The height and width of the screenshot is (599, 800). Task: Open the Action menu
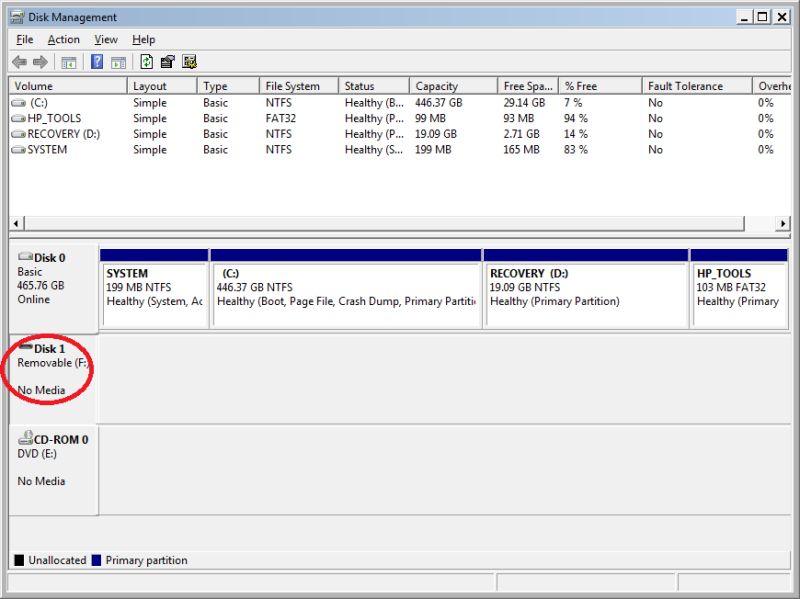pos(63,39)
